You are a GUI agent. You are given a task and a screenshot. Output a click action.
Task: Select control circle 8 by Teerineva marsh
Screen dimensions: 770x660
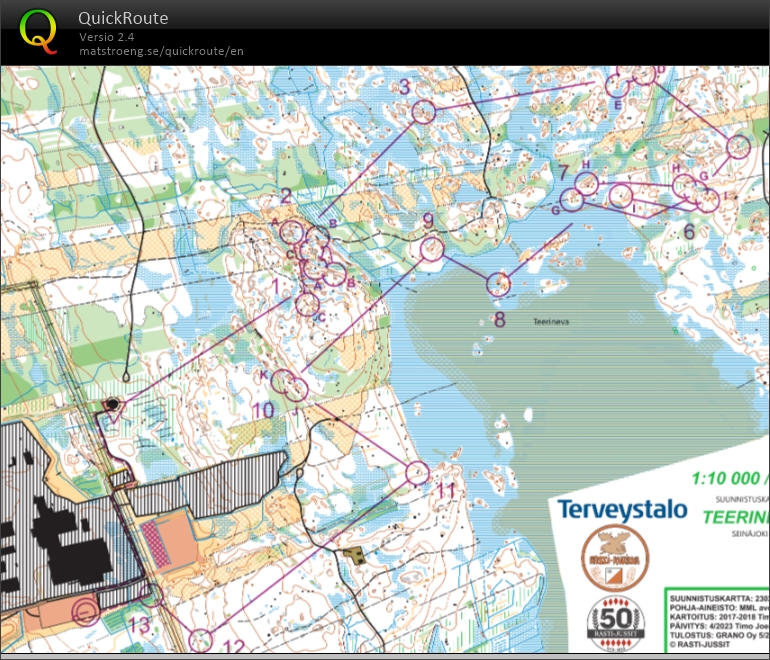(498, 285)
